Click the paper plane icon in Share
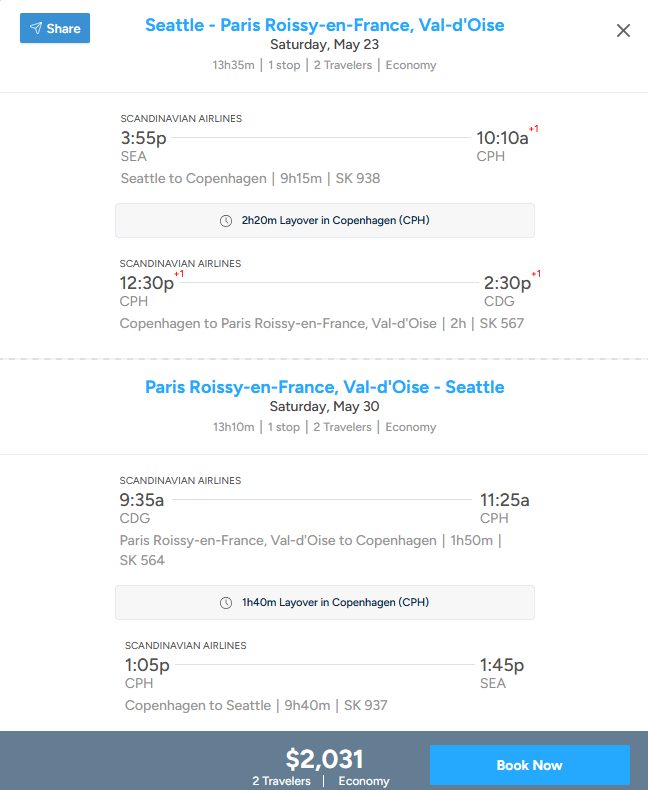 36,28
